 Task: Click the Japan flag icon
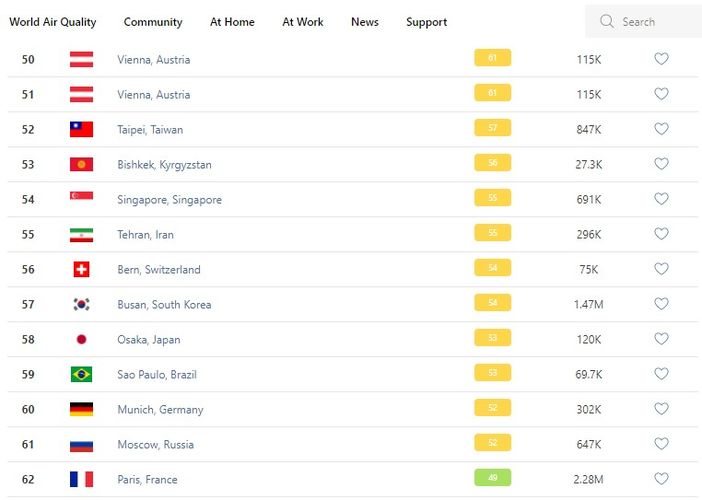81,339
